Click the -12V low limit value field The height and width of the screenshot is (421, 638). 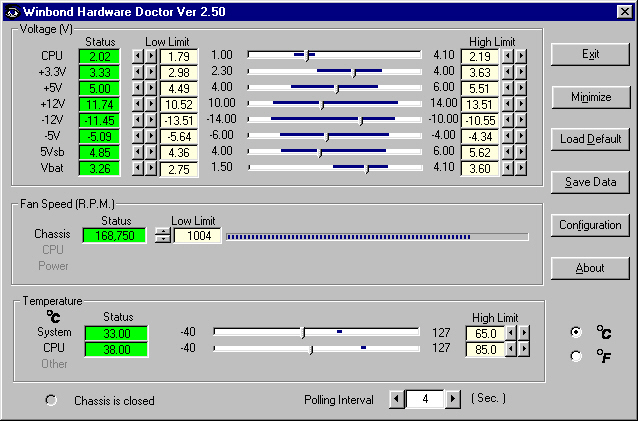(x=178, y=120)
